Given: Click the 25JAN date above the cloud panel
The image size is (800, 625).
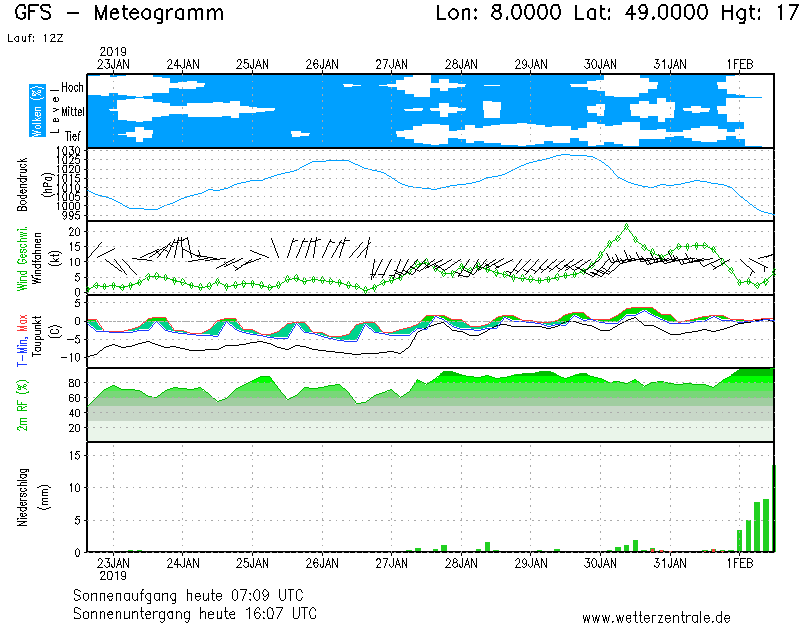Looking at the screenshot, I should [252, 65].
